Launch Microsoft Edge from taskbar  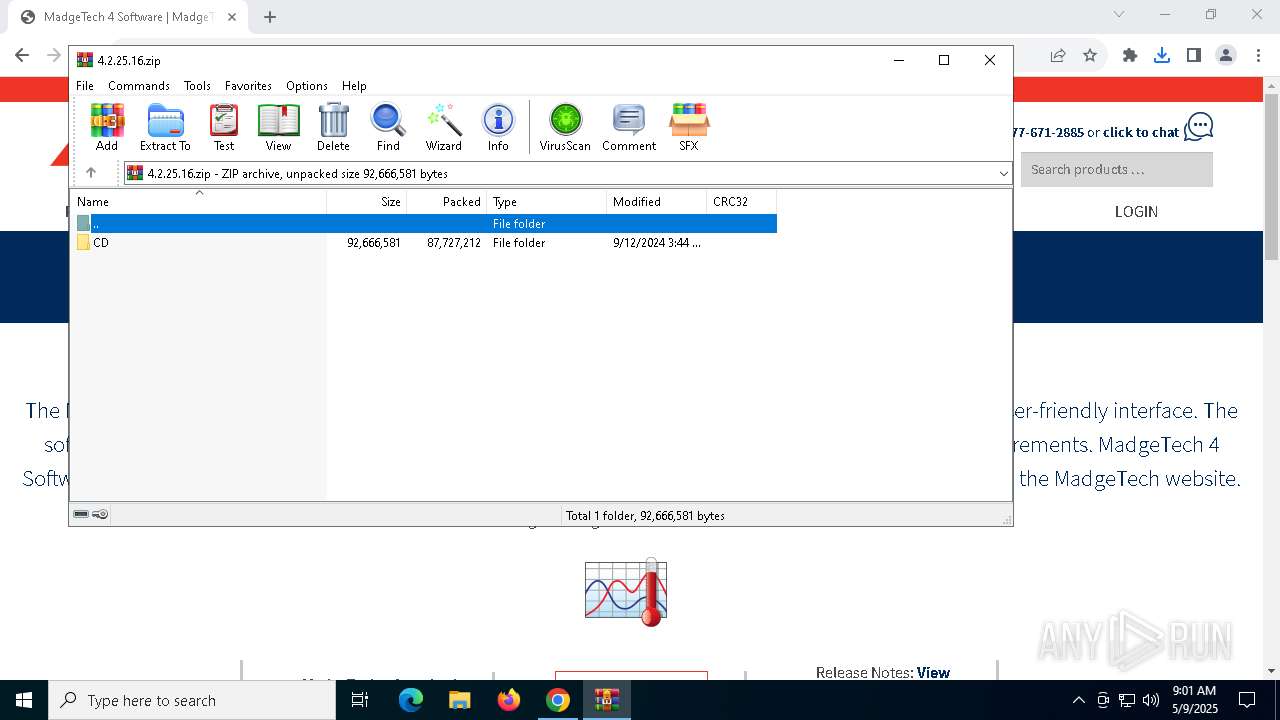tap(411, 700)
